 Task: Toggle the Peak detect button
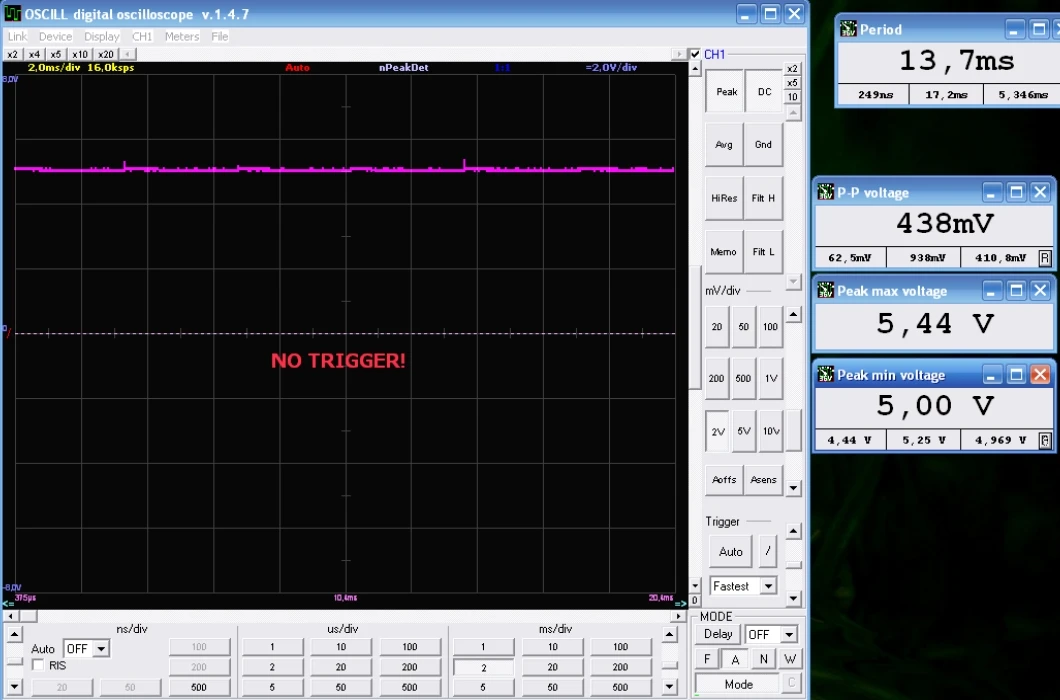pyautogui.click(x=726, y=92)
